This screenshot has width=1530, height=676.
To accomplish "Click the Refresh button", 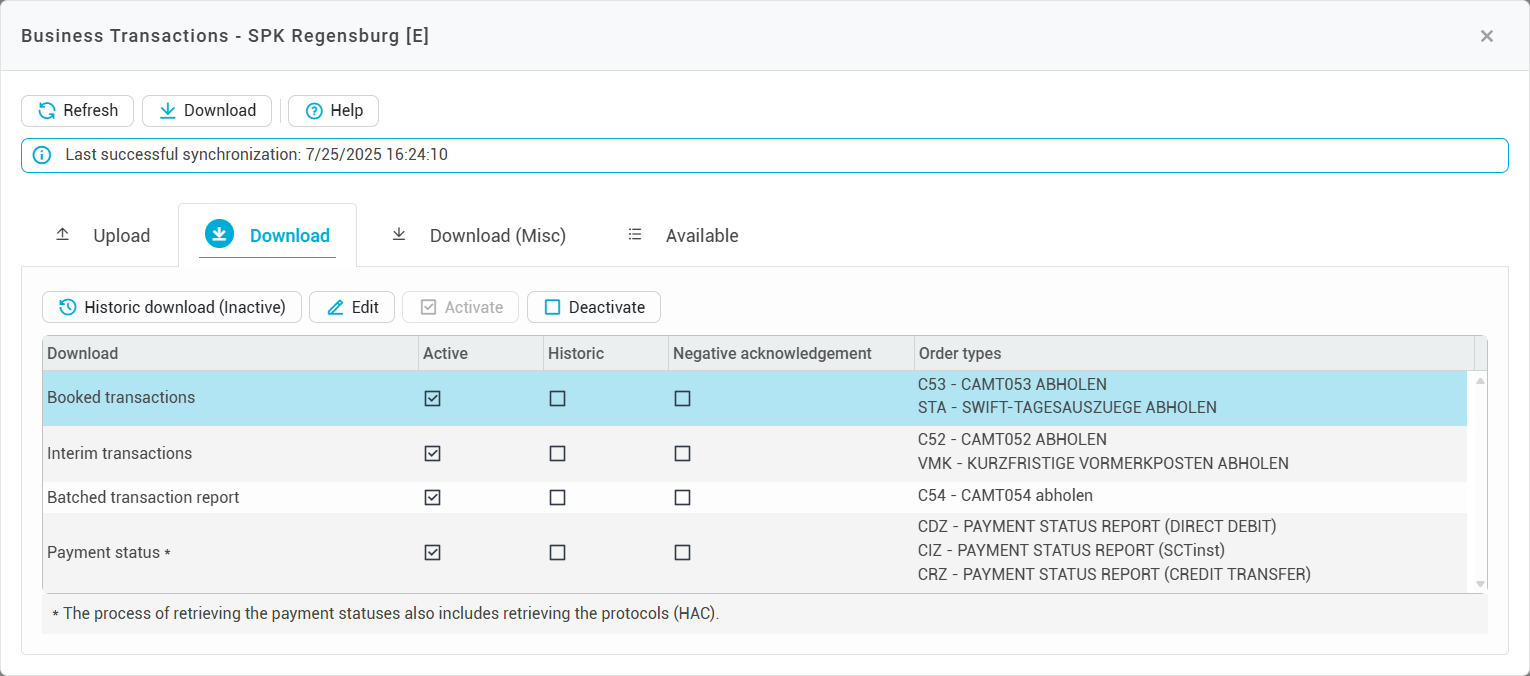I will (x=77, y=111).
